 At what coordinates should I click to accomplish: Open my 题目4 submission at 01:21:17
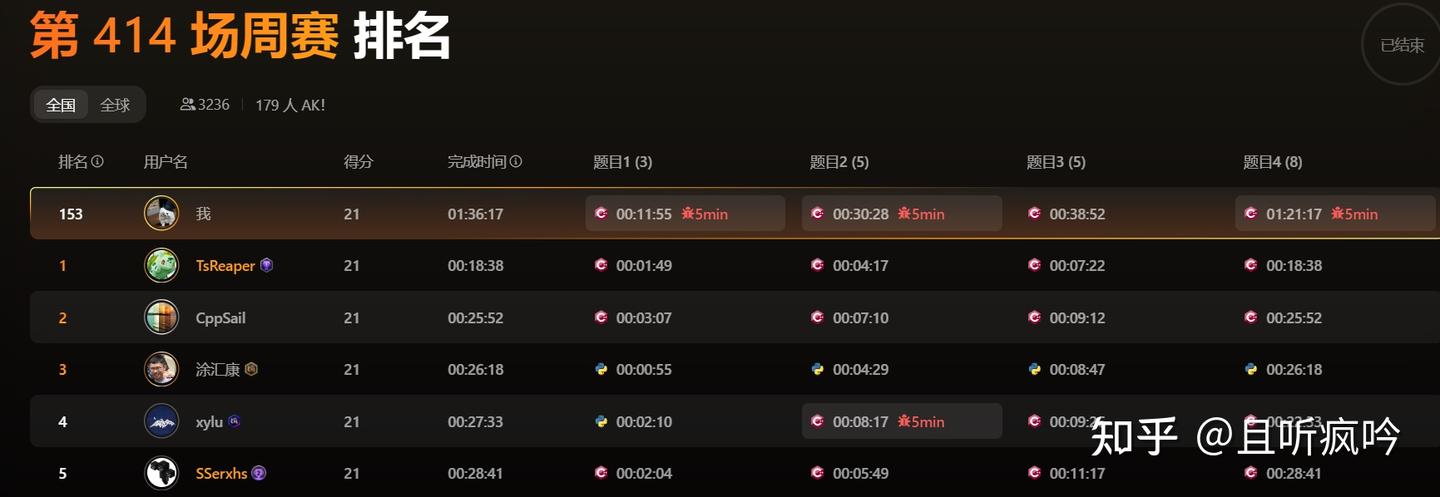tap(1335, 213)
